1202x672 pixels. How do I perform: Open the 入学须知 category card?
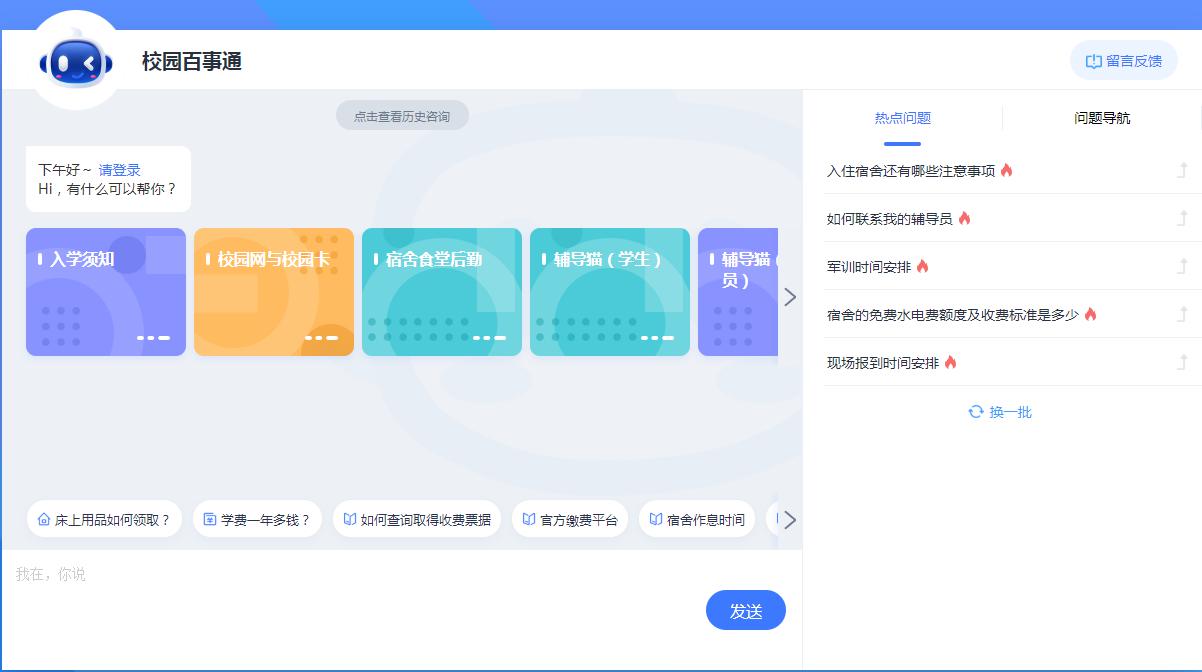coord(106,292)
